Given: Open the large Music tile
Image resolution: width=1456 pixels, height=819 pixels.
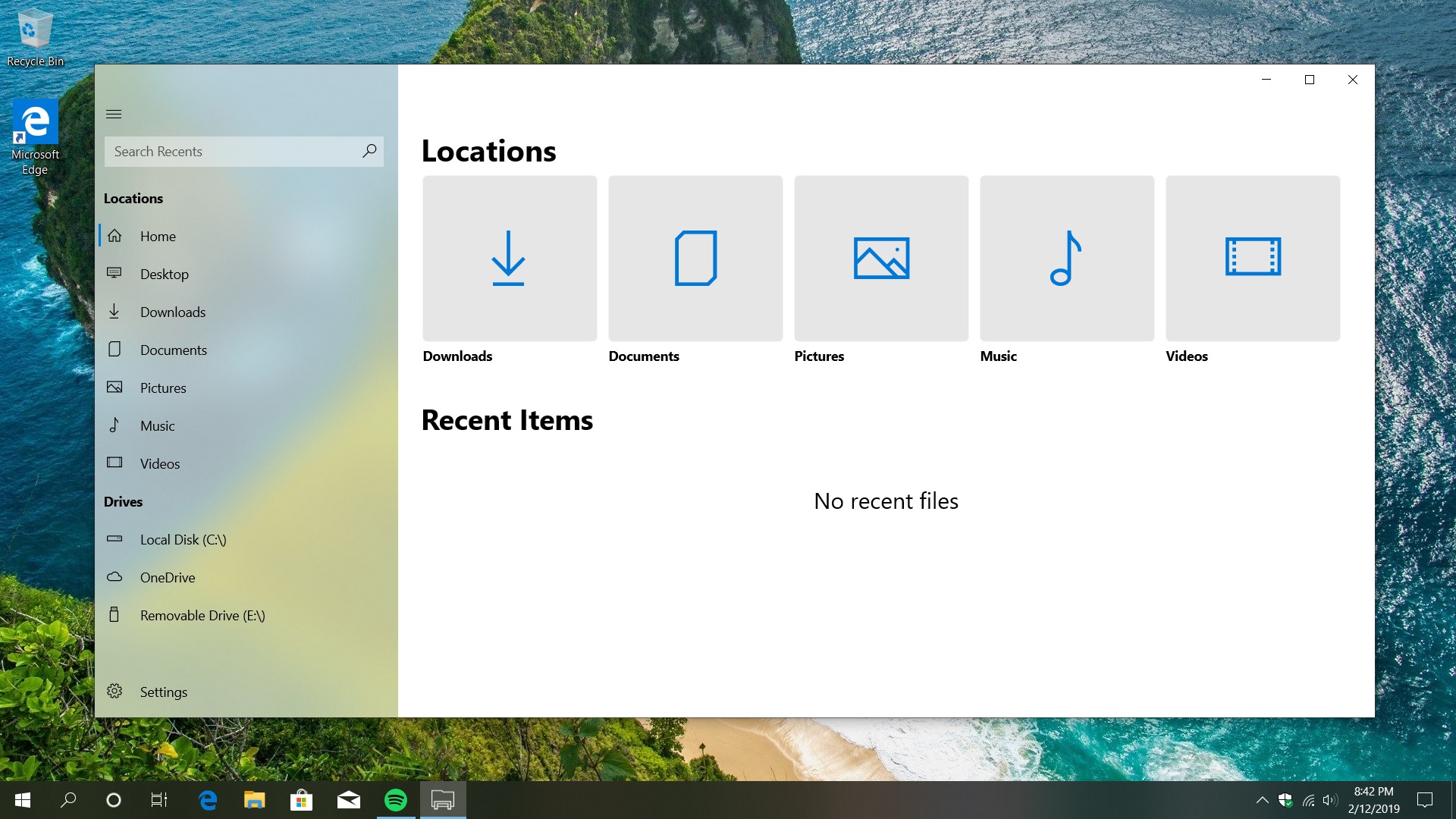Looking at the screenshot, I should [x=1067, y=259].
